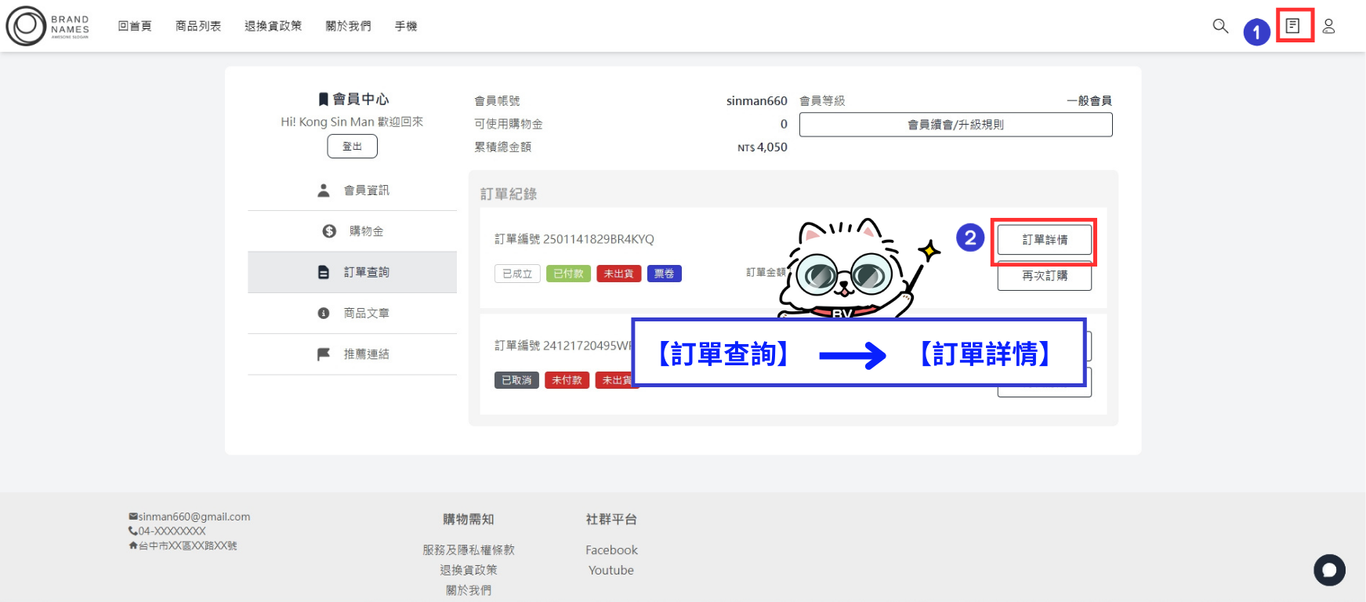Screen dimensions: 1366x602
Task: Open the user account profile icon
Action: [x=1328, y=26]
